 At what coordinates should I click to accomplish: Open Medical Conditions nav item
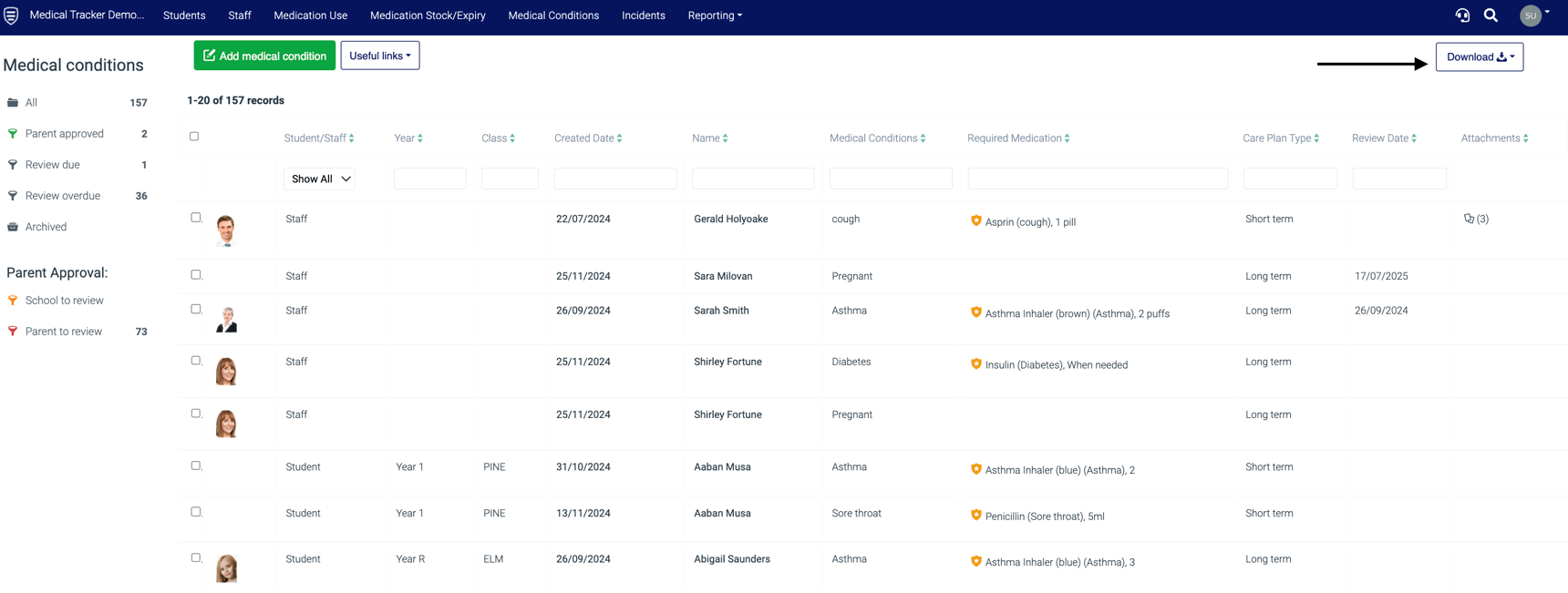553,15
